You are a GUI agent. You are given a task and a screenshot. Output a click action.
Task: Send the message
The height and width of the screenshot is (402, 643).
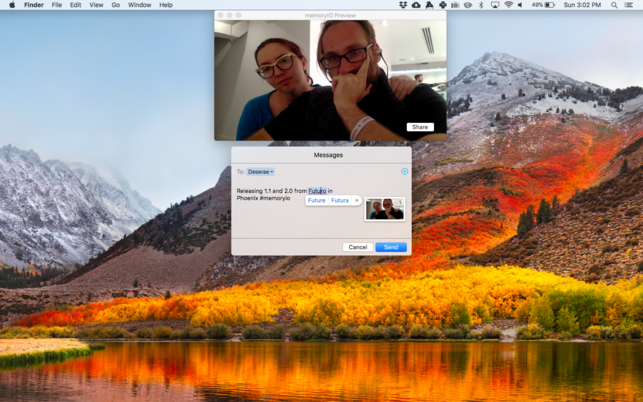point(391,247)
